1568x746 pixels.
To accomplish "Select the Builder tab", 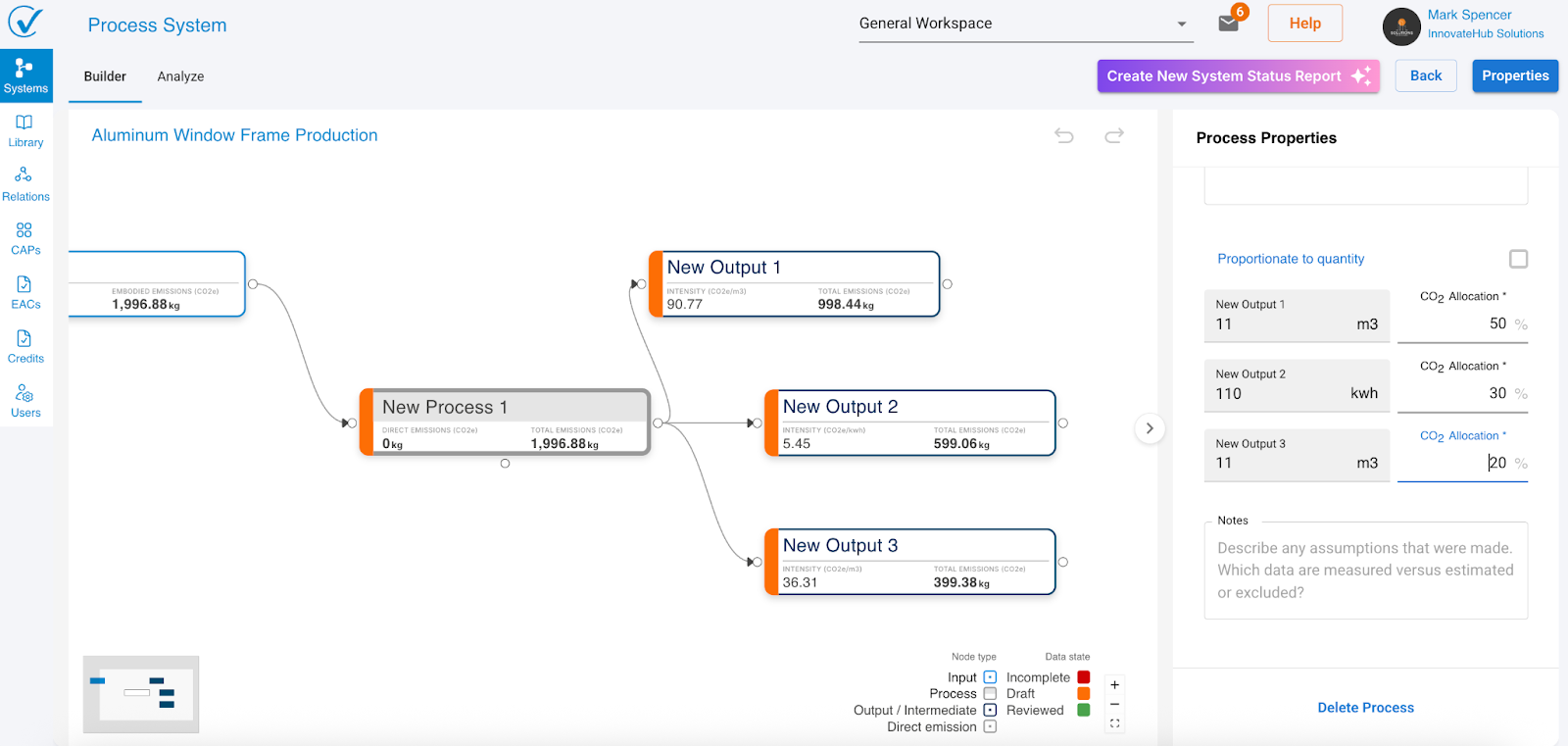I will click(x=105, y=76).
